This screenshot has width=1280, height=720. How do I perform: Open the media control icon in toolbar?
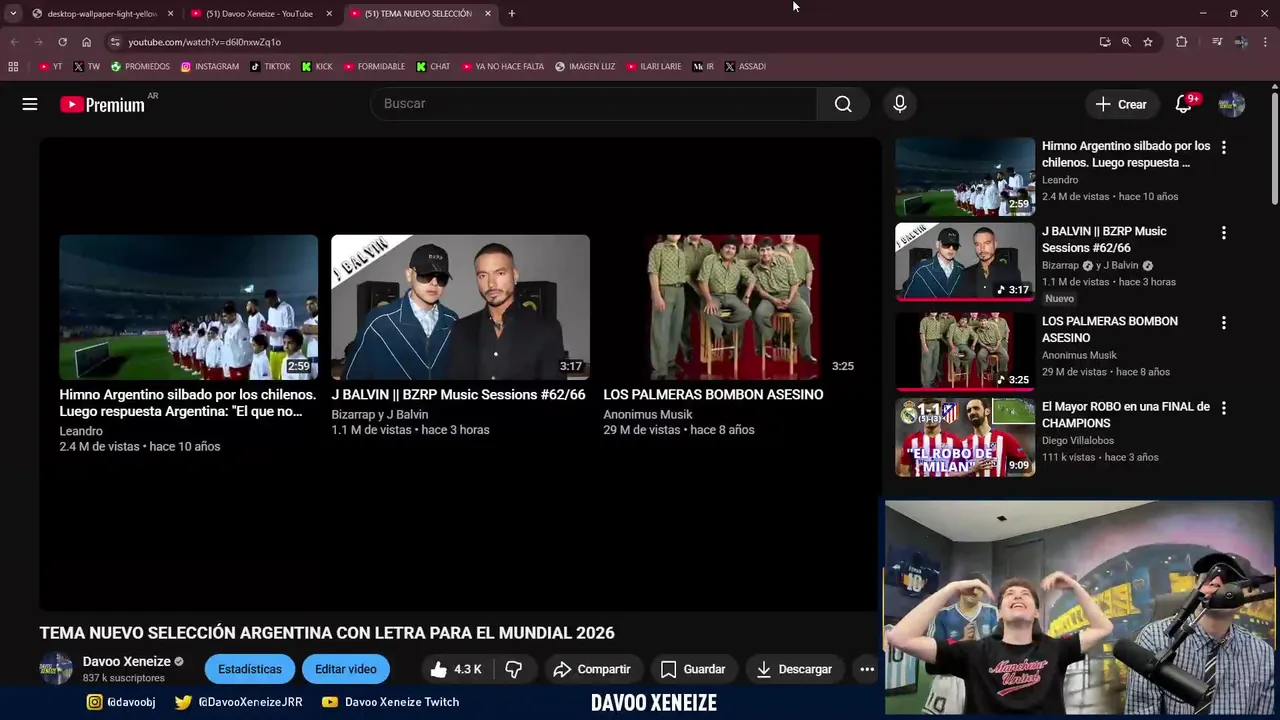point(1217,42)
